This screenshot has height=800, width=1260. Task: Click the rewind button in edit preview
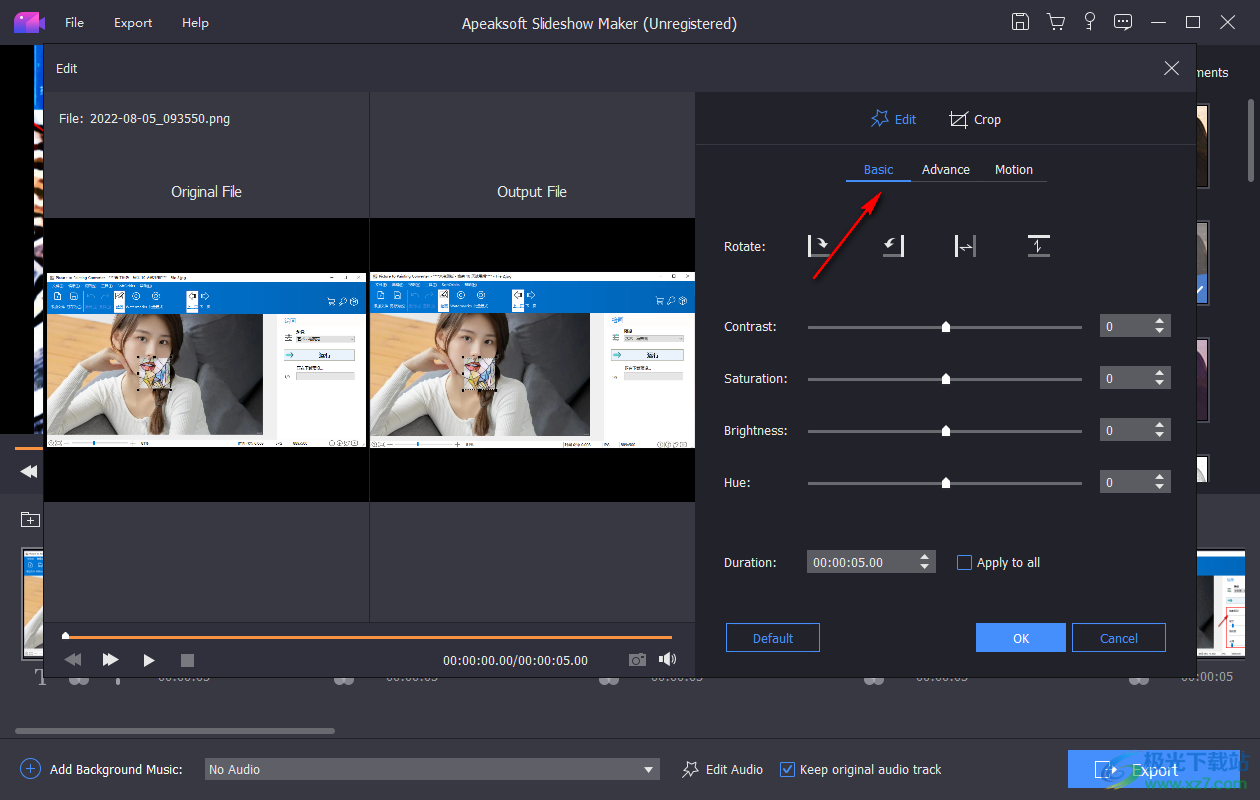click(x=73, y=660)
